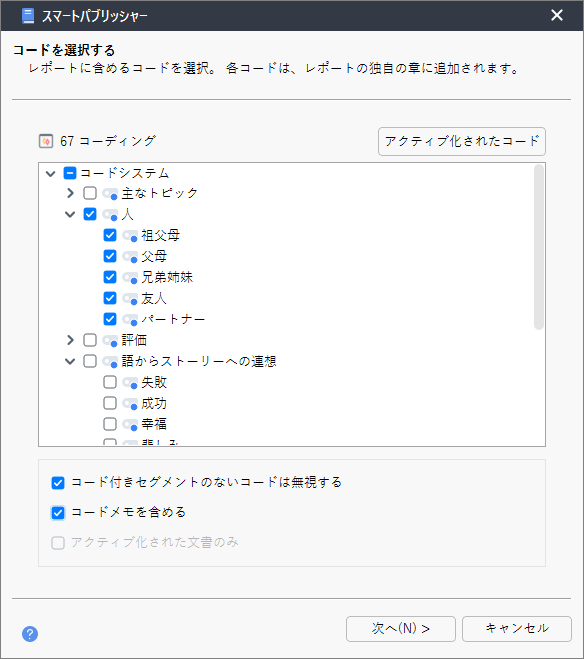Click the Smart Publisher book icon in title bar
The width and height of the screenshot is (584, 659).
28,16
